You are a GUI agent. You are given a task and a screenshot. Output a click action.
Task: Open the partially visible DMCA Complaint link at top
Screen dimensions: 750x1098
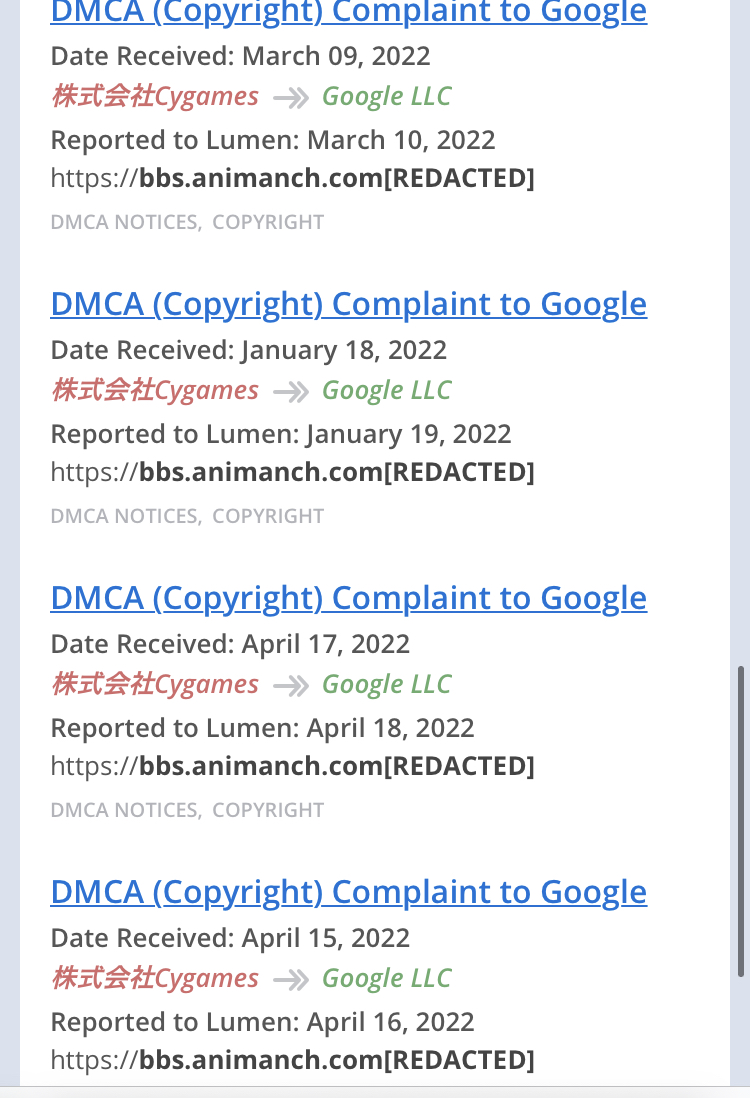[349, 13]
